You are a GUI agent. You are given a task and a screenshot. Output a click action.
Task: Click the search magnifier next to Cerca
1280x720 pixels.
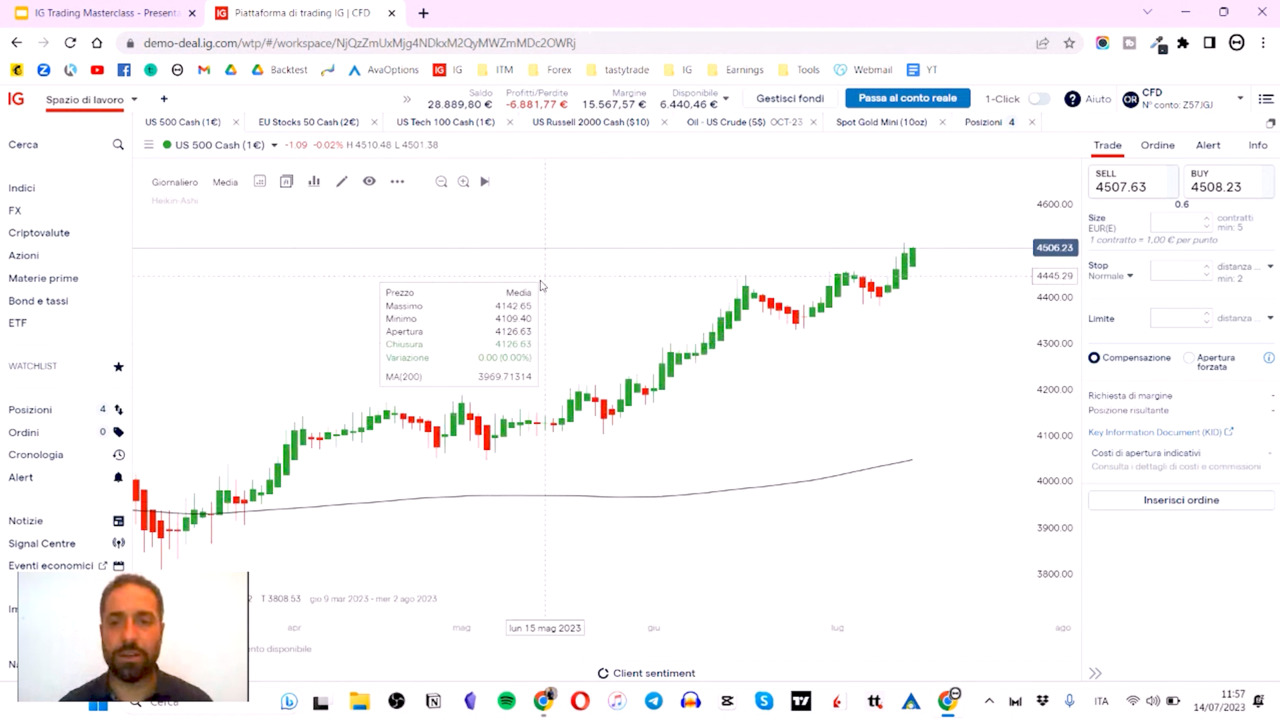click(118, 145)
